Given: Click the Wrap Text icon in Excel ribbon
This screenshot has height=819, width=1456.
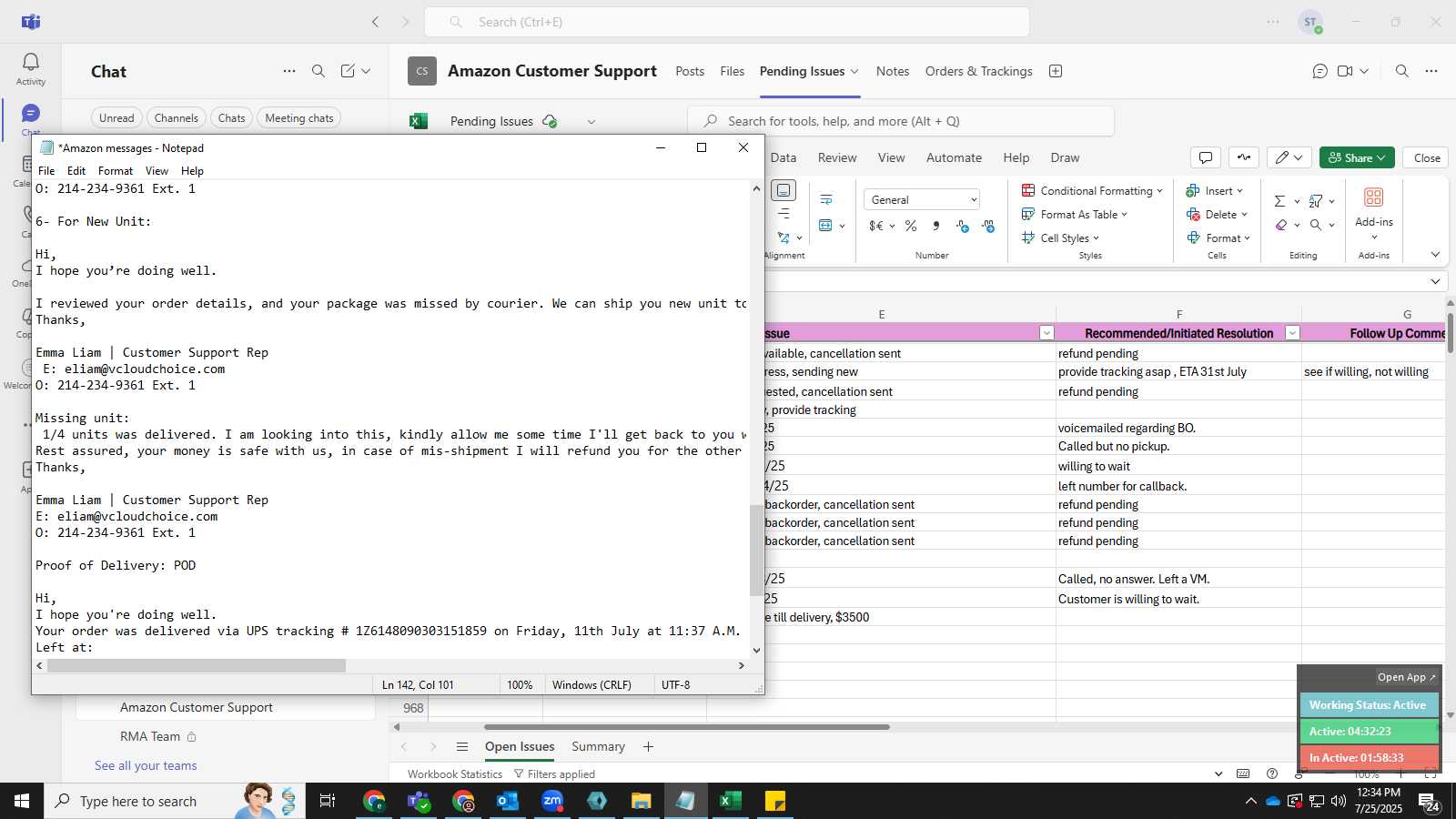Looking at the screenshot, I should click(x=826, y=199).
